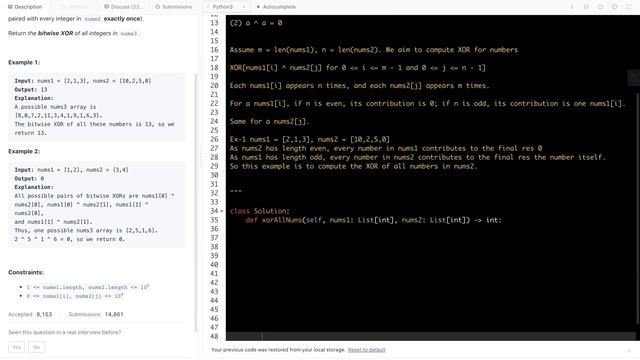
Task: Open the Python3 language dropdown
Action: (x=226, y=7)
